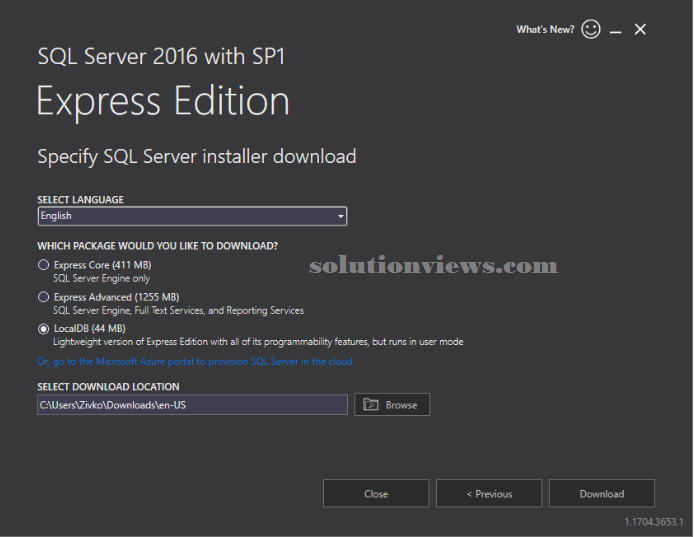Click the smiley feedback icon
Viewport: 695px width, 537px height.
pyautogui.click(x=591, y=30)
